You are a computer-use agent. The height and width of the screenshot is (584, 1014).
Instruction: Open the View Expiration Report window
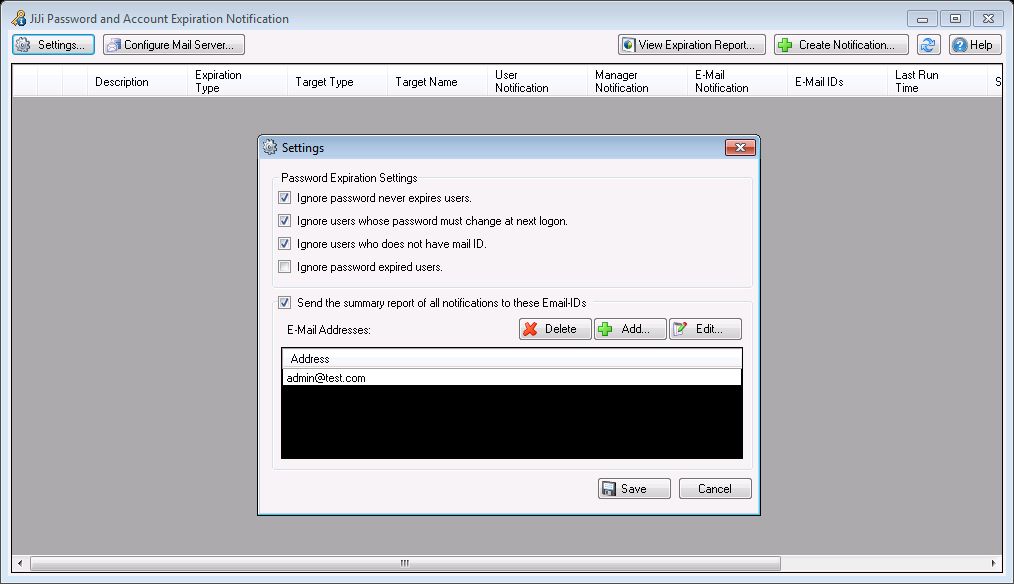[692, 45]
